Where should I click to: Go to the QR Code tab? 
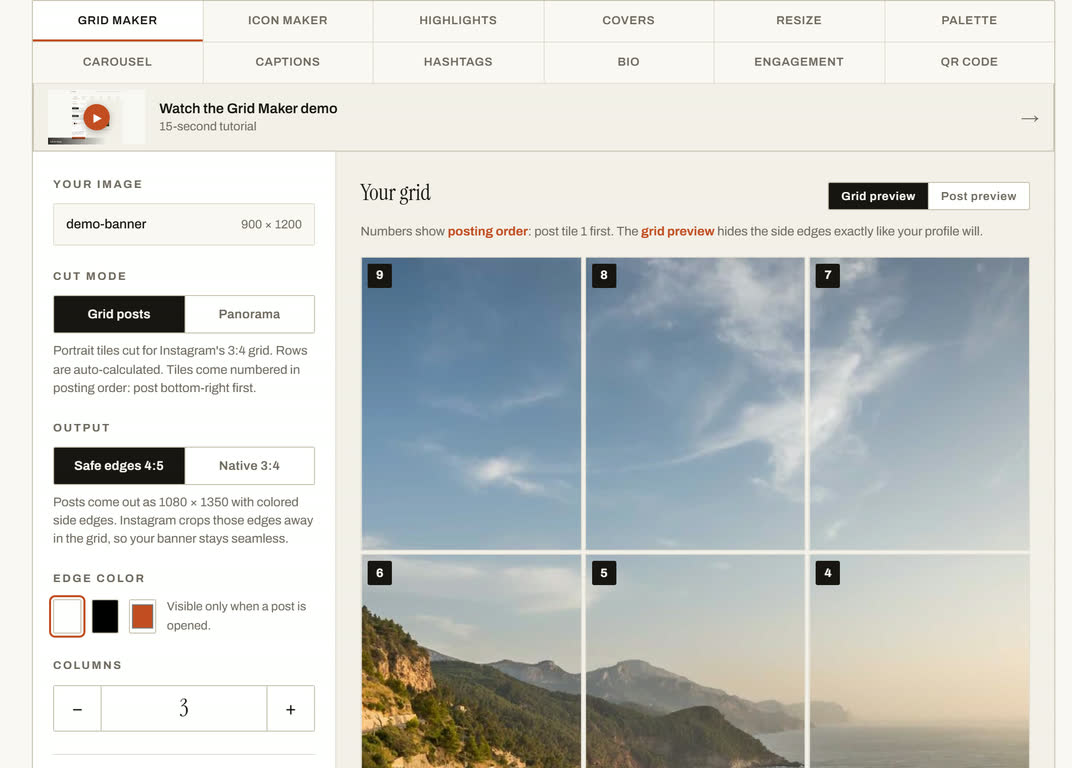point(969,62)
